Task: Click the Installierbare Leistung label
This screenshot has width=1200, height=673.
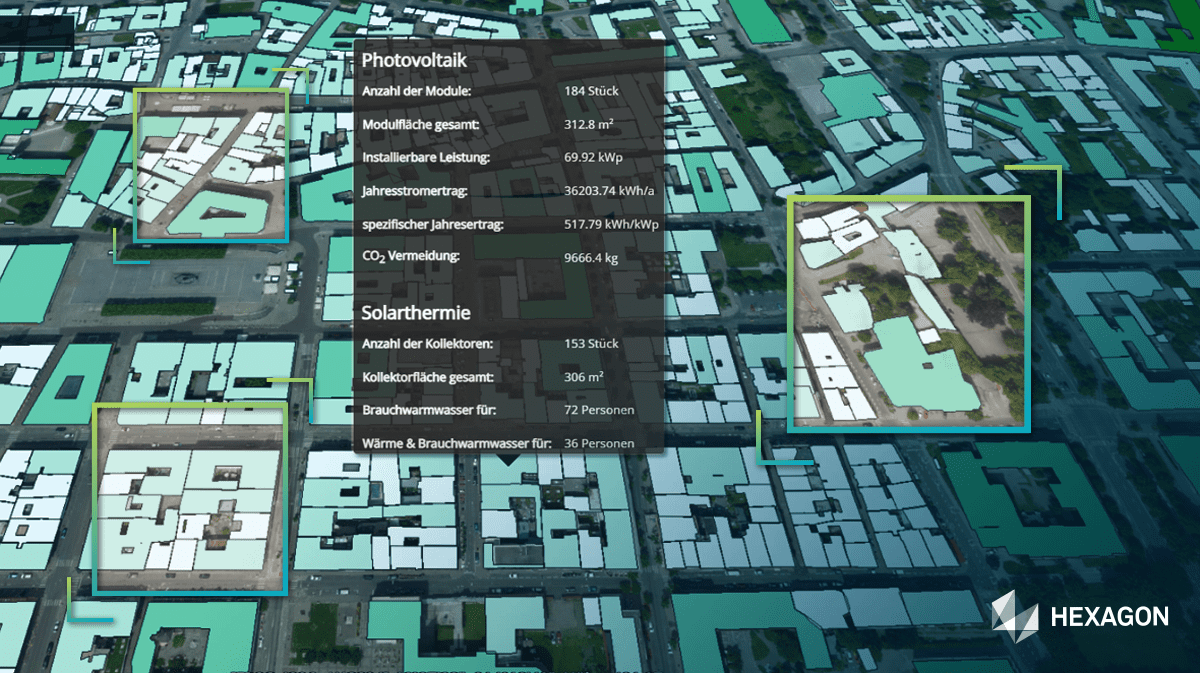Action: [426, 158]
